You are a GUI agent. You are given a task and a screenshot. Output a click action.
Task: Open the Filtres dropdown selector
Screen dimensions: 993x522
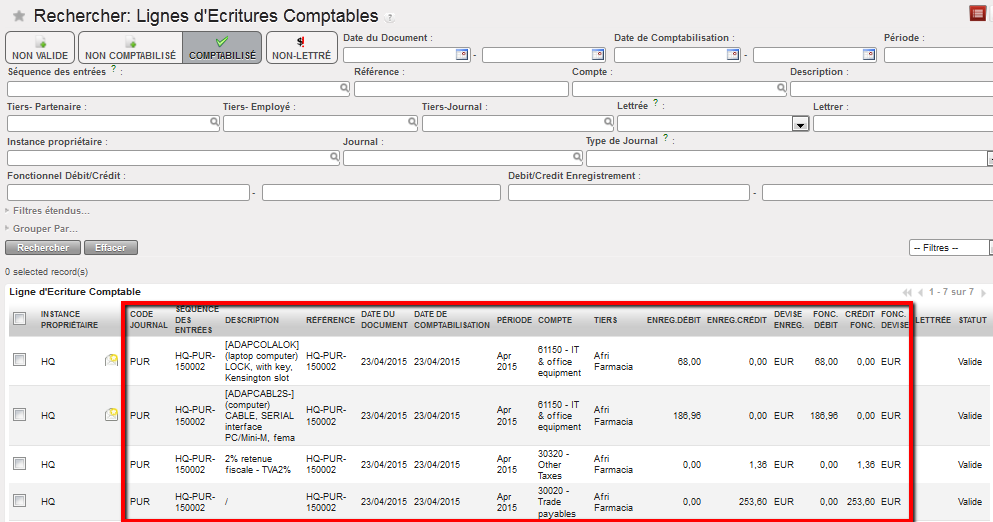[950, 247]
